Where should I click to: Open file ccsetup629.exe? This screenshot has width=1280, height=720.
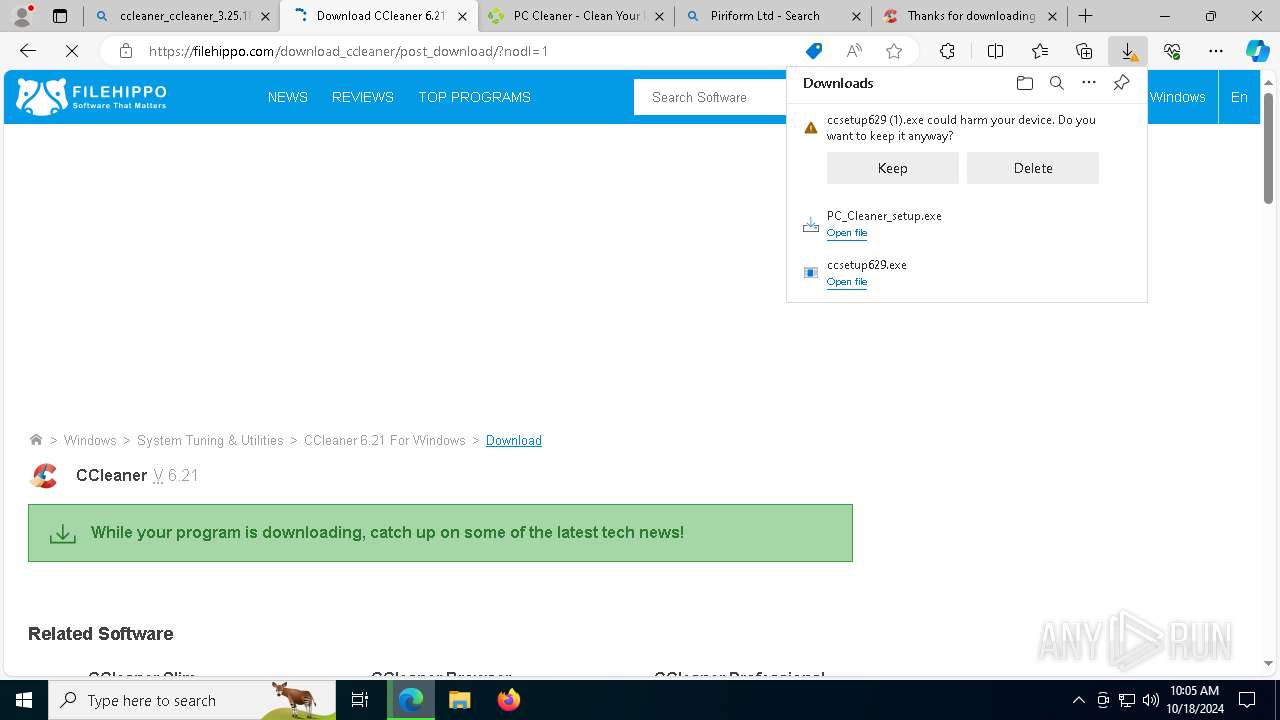coord(846,282)
